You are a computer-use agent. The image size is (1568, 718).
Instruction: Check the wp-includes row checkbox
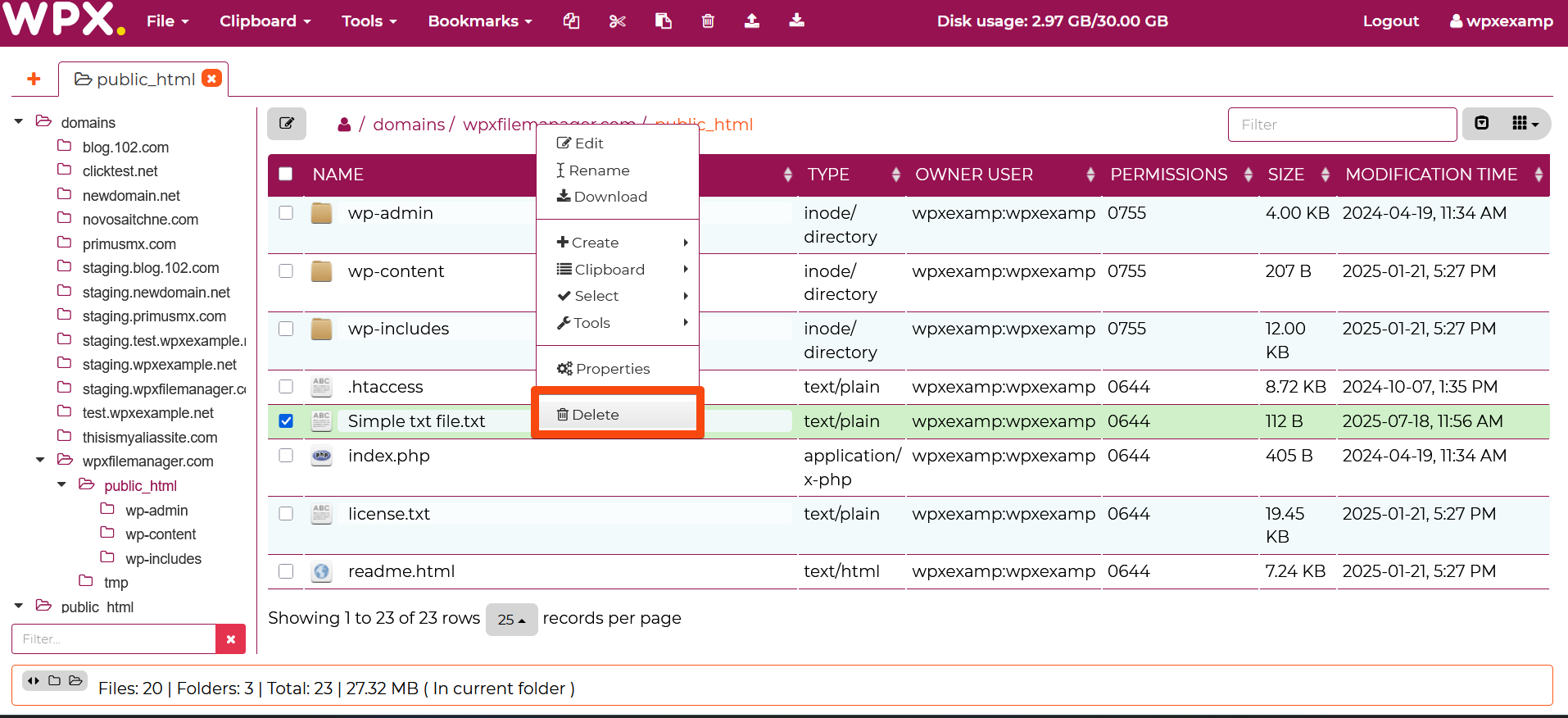click(x=286, y=329)
